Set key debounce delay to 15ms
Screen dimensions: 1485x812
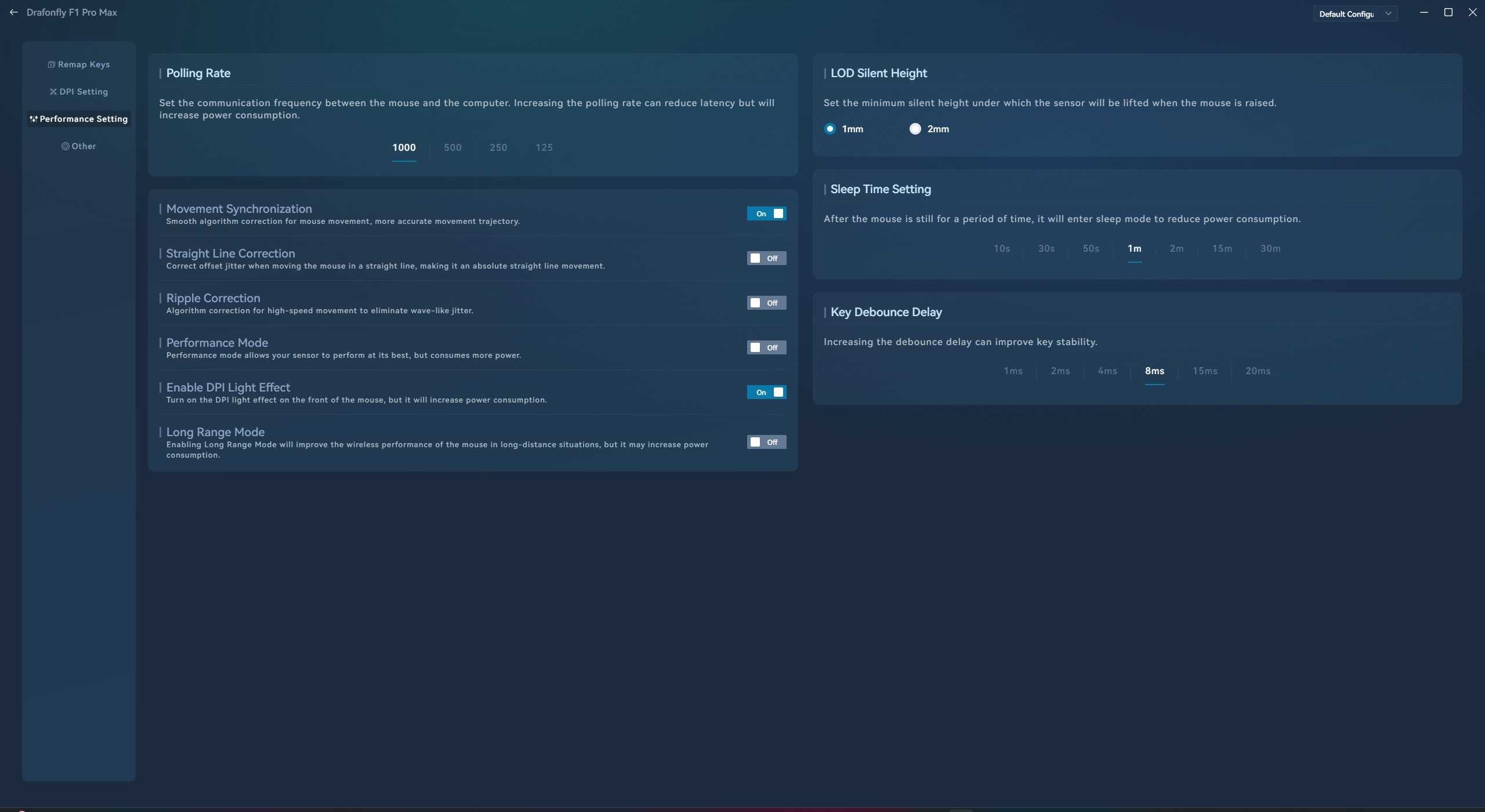pos(1205,371)
